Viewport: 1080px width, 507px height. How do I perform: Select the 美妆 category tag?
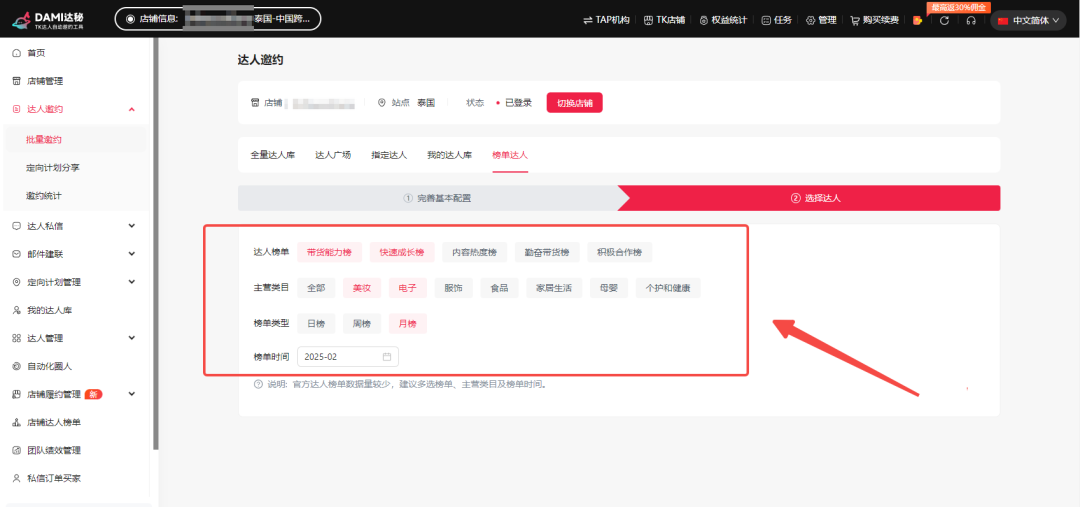point(362,288)
